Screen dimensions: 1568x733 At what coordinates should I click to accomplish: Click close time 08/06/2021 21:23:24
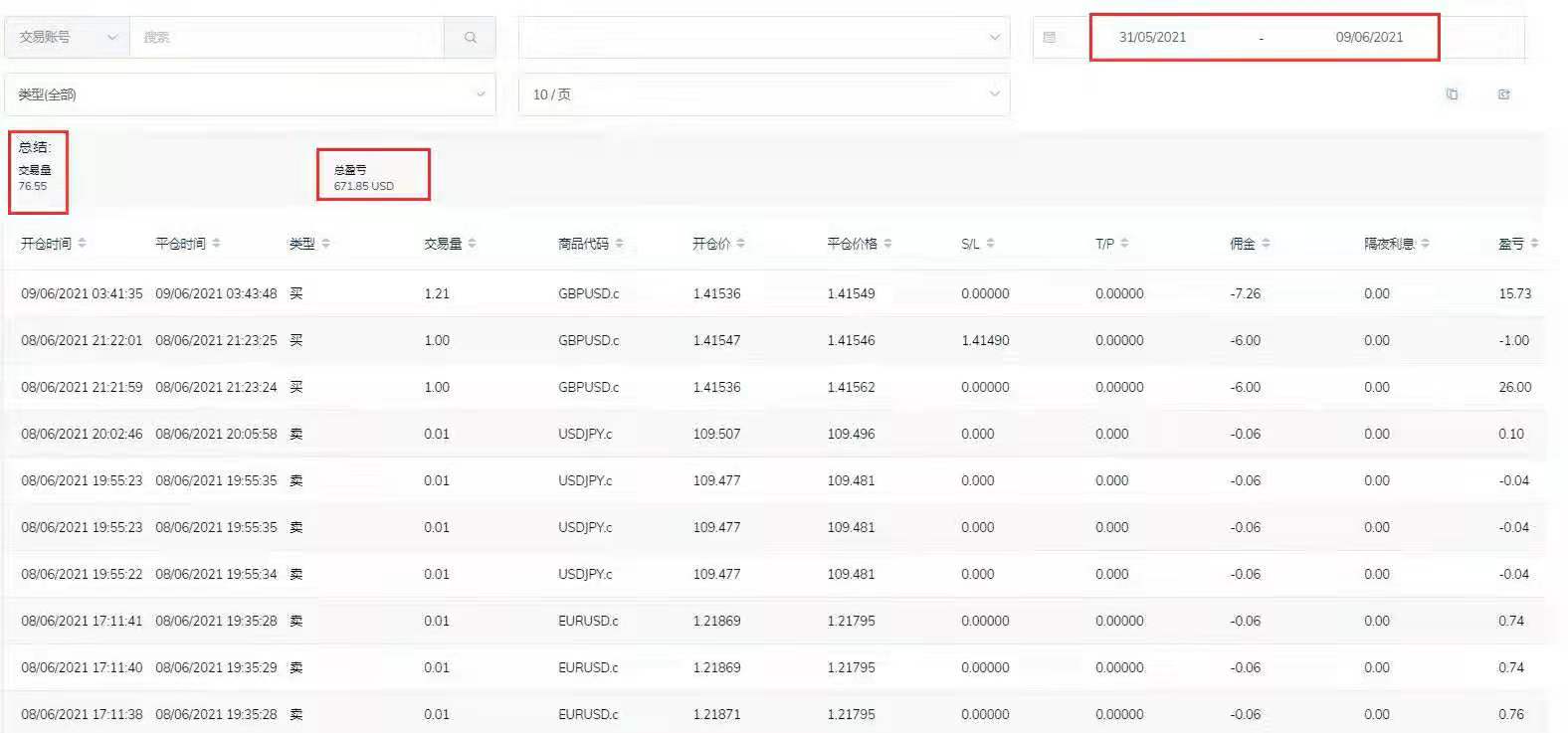216,388
